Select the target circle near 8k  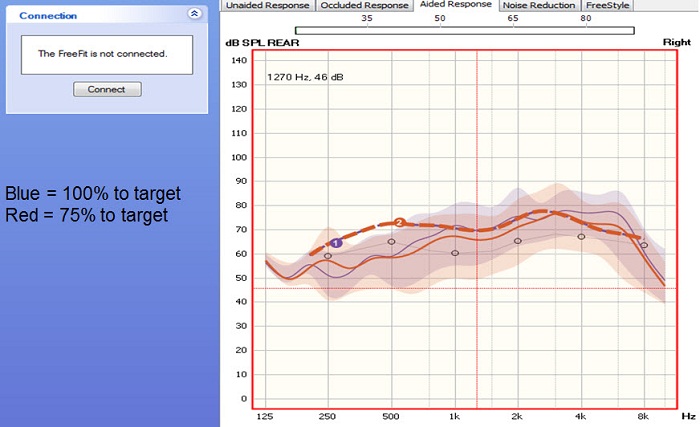644,245
